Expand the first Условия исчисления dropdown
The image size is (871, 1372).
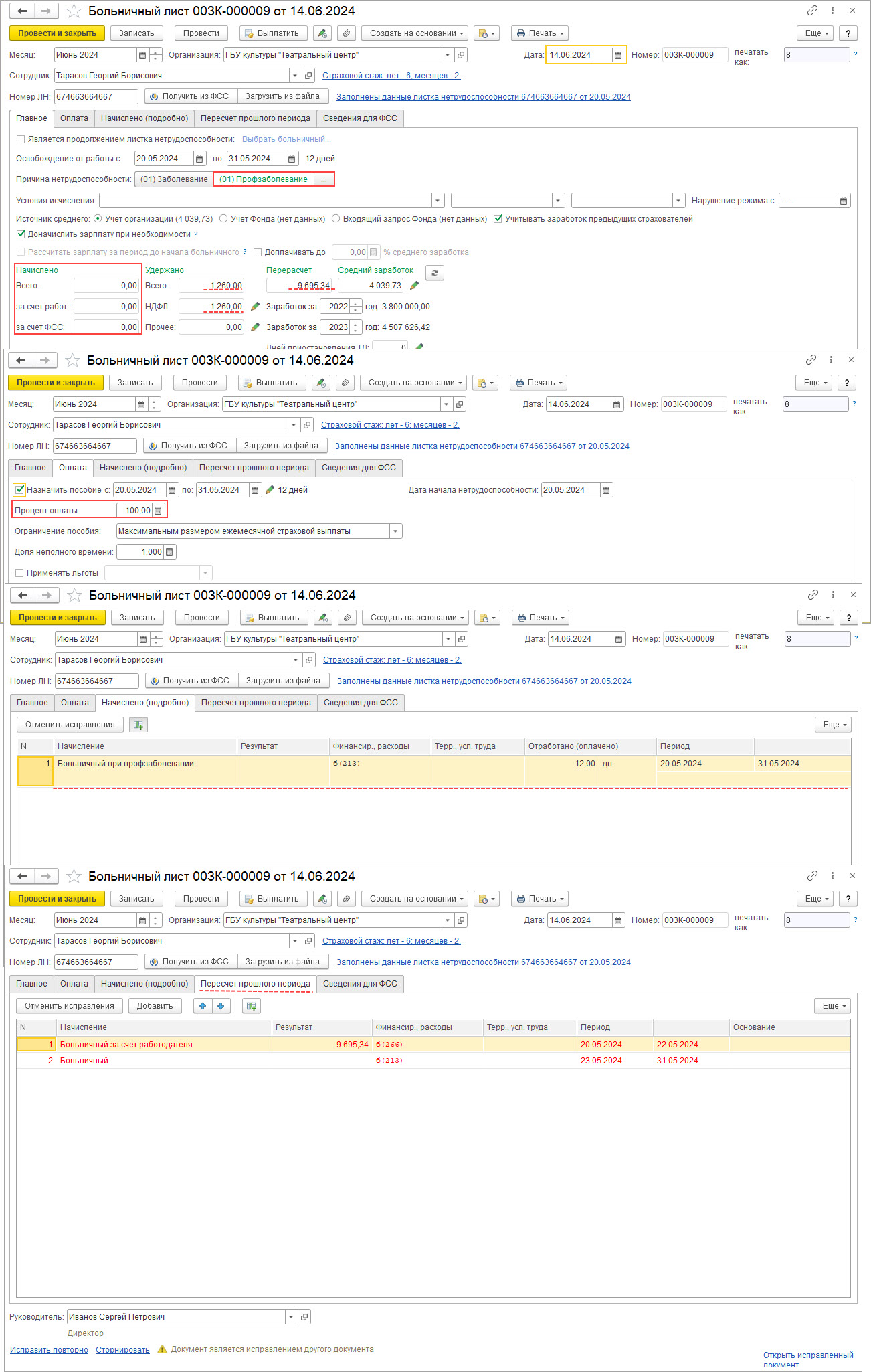pyautogui.click(x=438, y=201)
